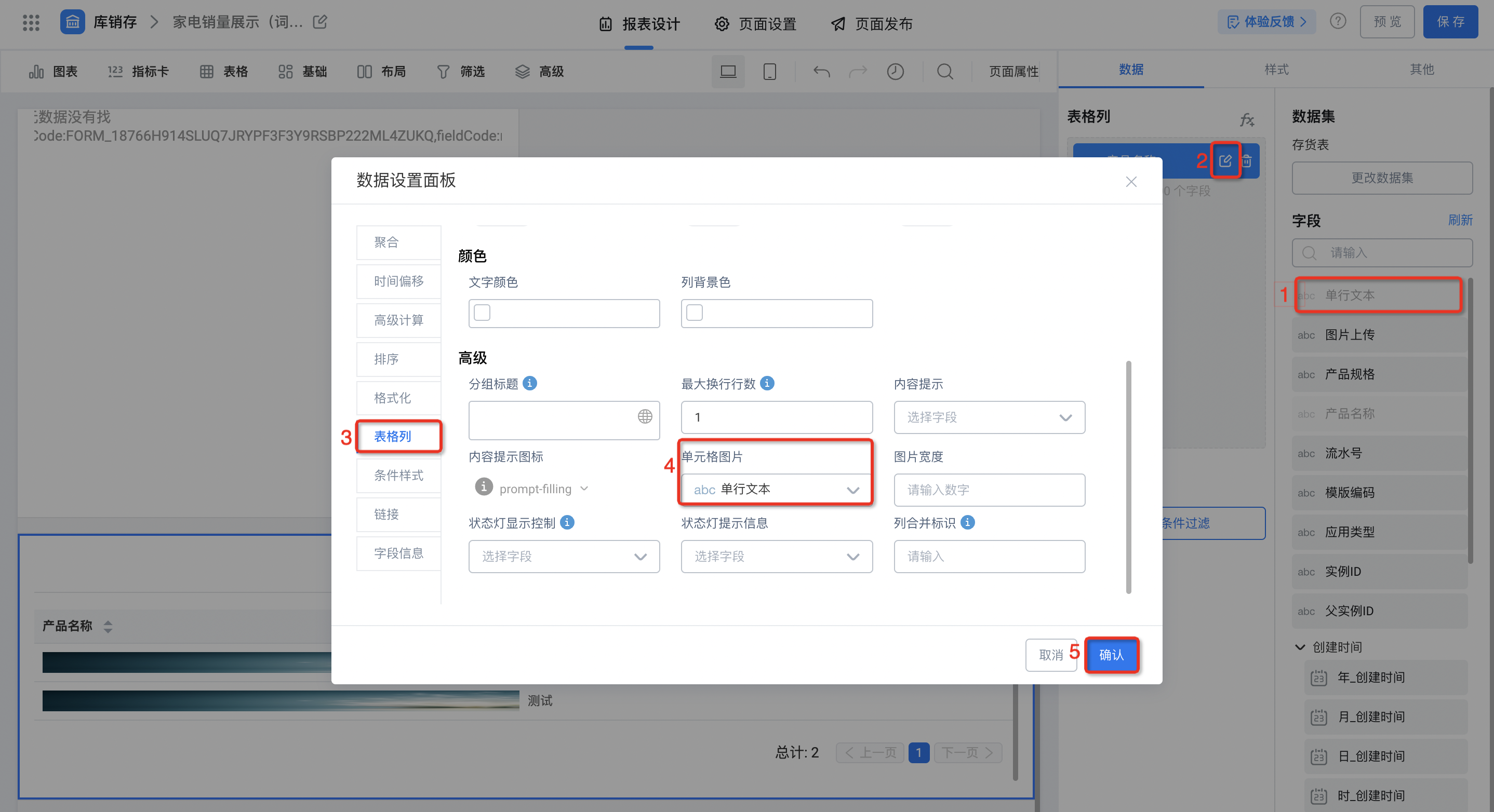Open 状态灯提示信息 field dropdown
This screenshot has height=812, width=1494.
(x=777, y=557)
